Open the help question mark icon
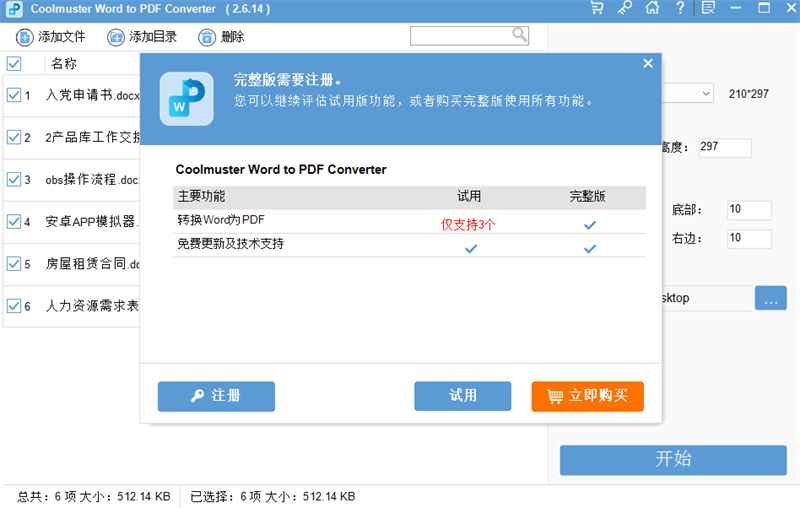This screenshot has height=508, width=800. point(680,8)
